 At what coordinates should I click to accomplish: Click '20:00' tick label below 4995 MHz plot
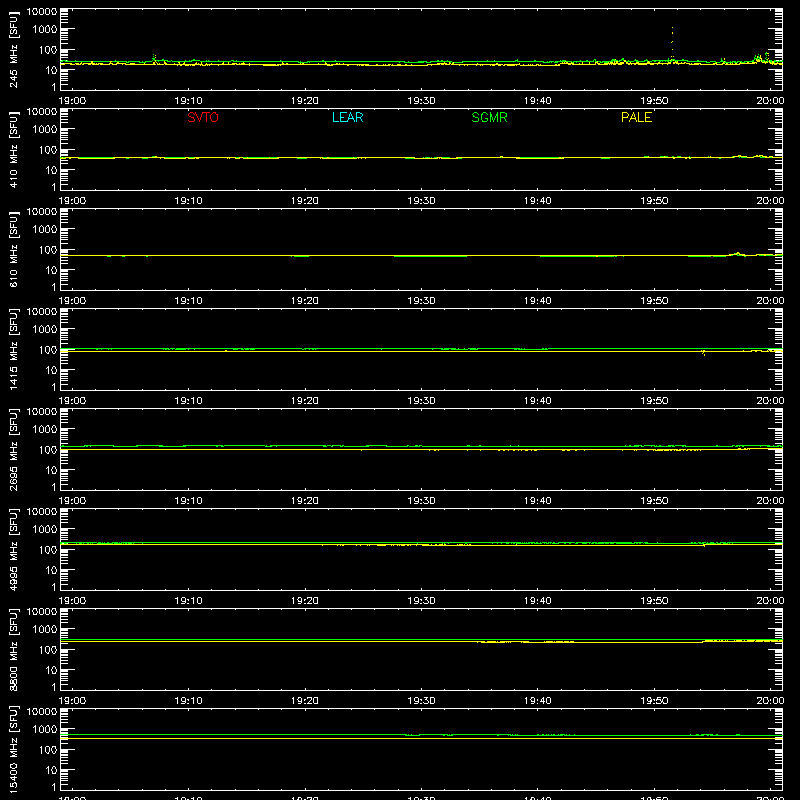point(770,601)
